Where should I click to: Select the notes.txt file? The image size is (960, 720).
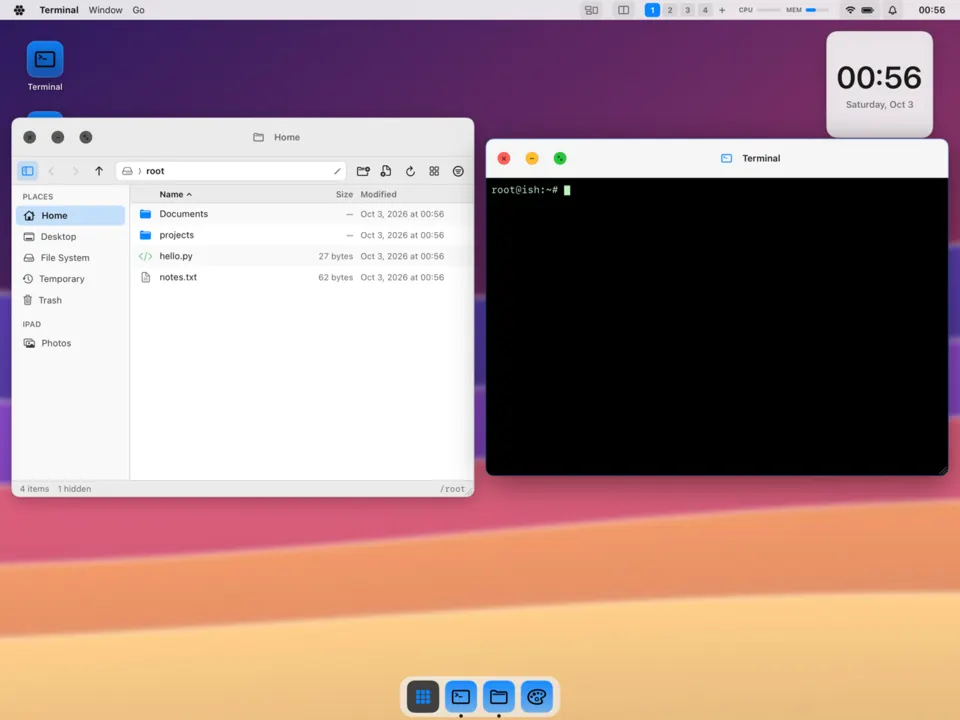[302, 277]
